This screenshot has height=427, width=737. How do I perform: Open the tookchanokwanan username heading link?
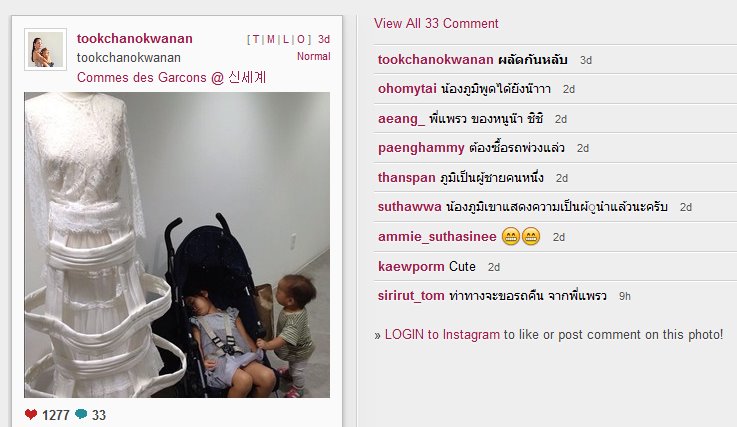click(135, 39)
